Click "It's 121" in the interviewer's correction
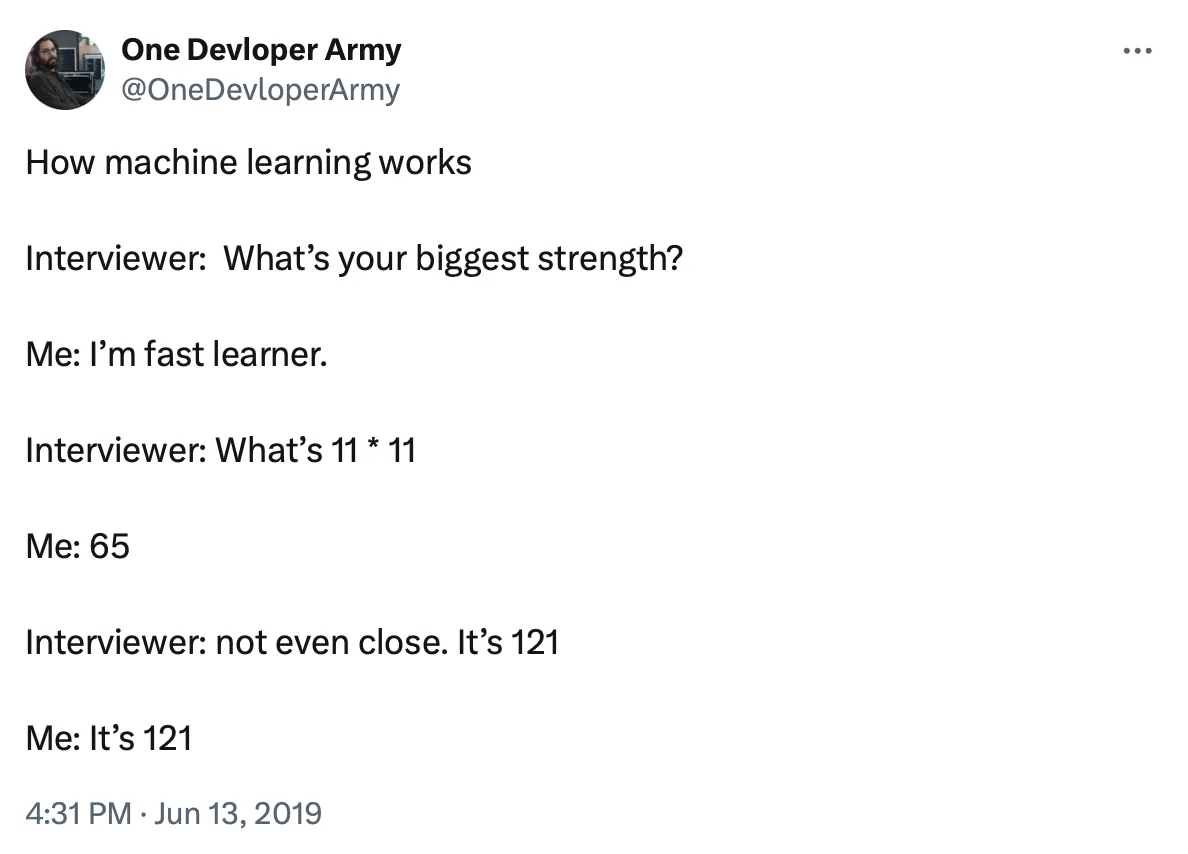 [508, 642]
